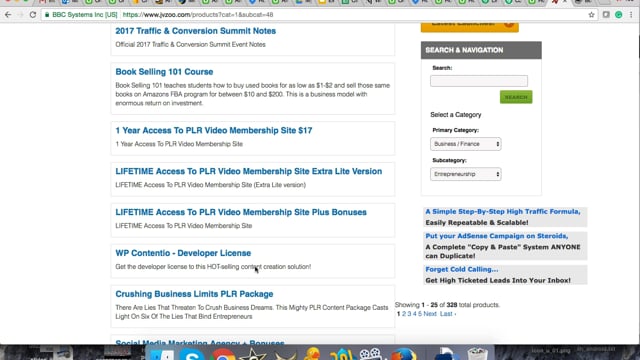Click 'Official 2017 Traffic & Conversion Summit Event Notes'
The image size is (640, 360).
[x=190, y=44]
